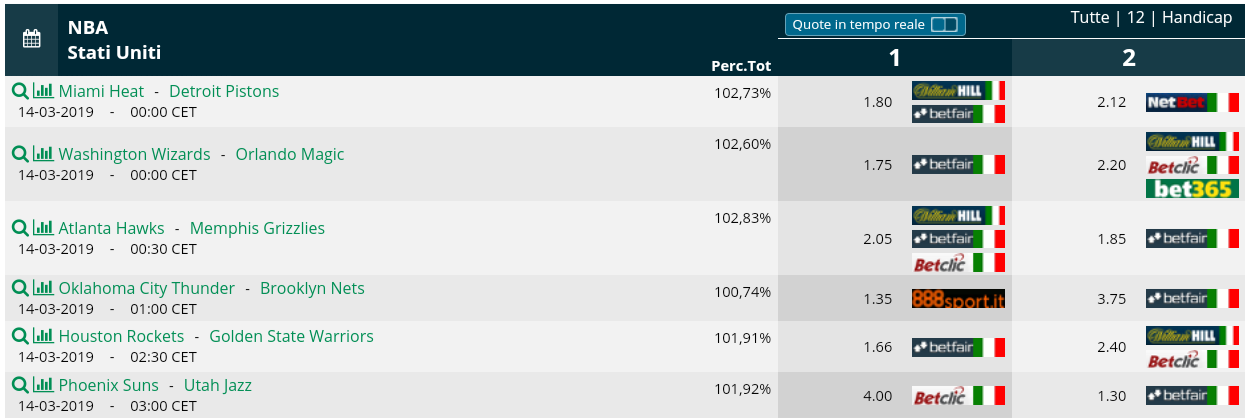
Task: Click magnifier icon for Atlanta Hawks match
Action: coord(19,228)
